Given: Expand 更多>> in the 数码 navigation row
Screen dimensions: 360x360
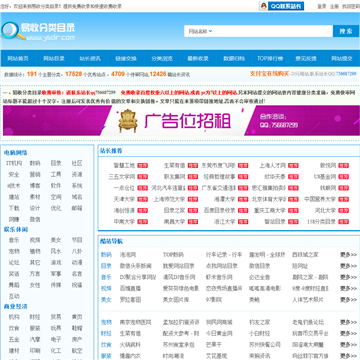Looking at the screenshot, I should coord(348,255).
